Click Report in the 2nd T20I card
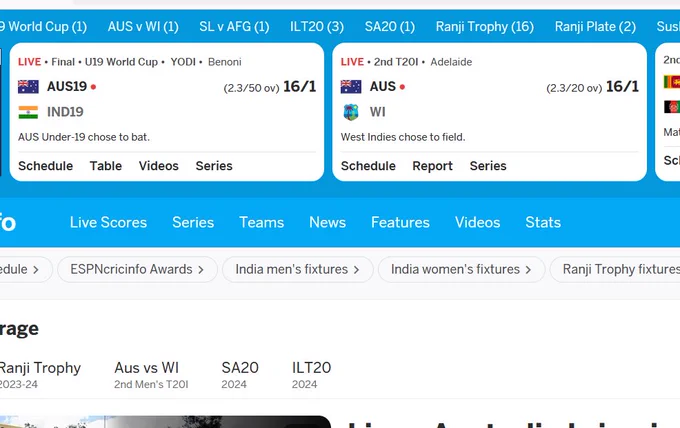The image size is (680, 428). (432, 166)
